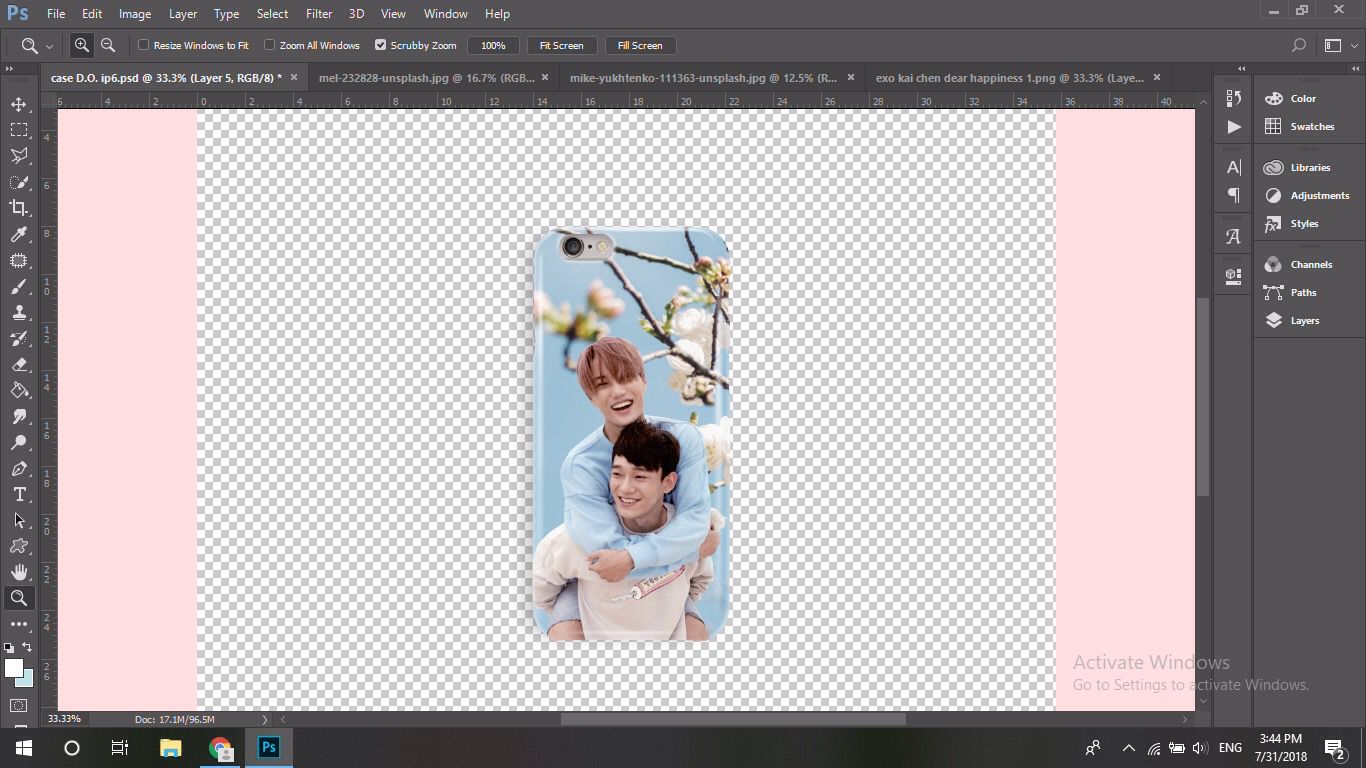Open Character panel icon
Screen dimensions: 1366x768
click(x=1233, y=167)
